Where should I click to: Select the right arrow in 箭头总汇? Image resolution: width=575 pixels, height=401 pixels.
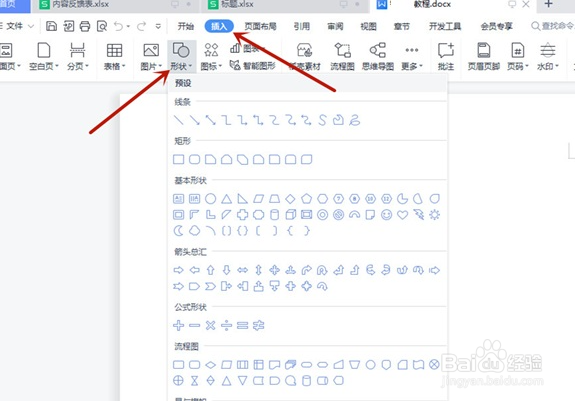(178, 270)
